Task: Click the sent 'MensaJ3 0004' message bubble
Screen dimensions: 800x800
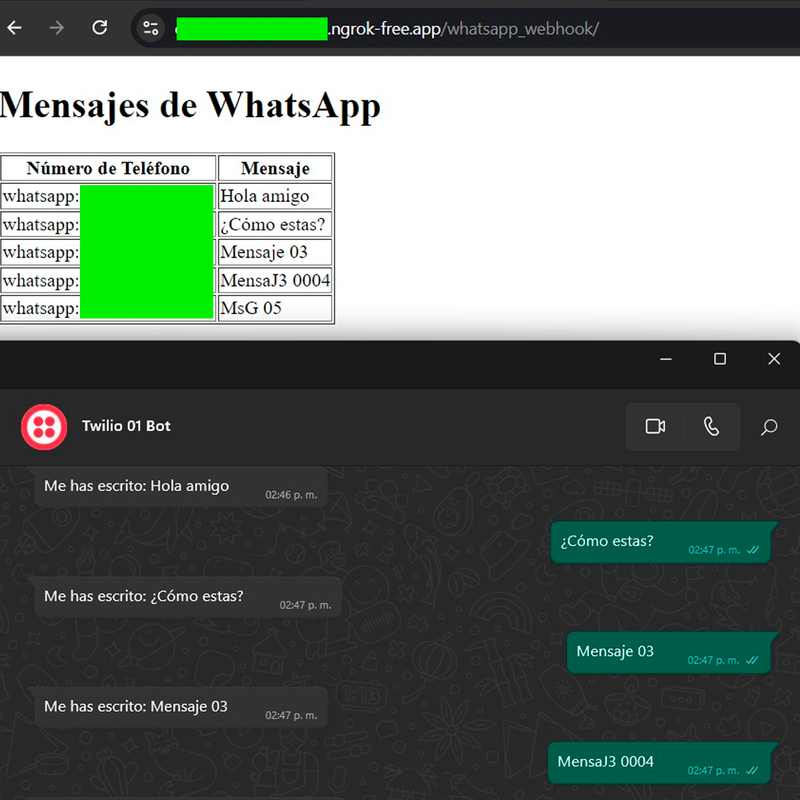Action: coord(660,763)
